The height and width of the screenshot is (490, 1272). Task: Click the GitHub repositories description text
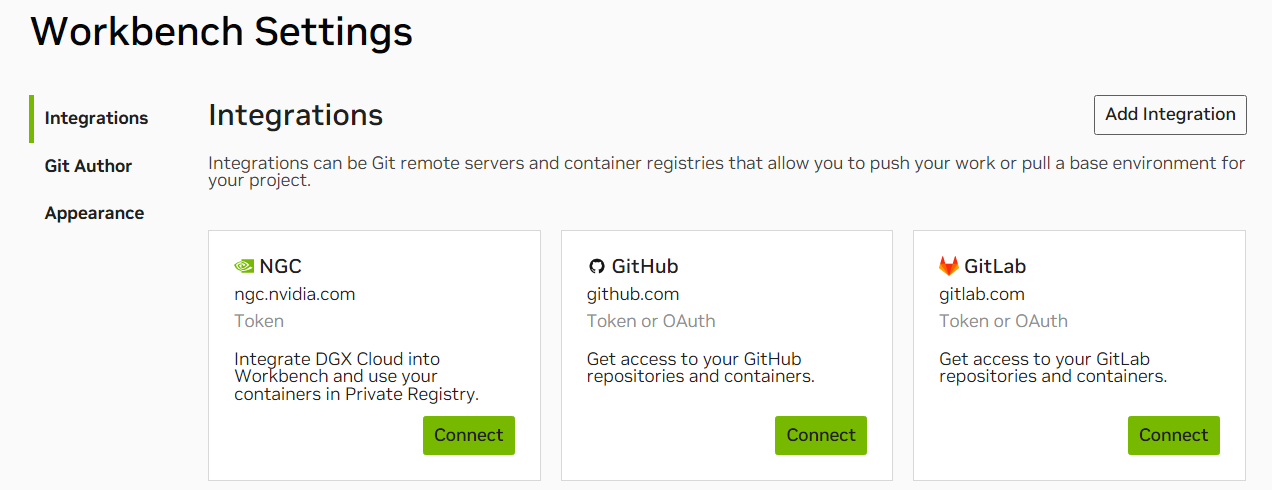click(x=701, y=368)
